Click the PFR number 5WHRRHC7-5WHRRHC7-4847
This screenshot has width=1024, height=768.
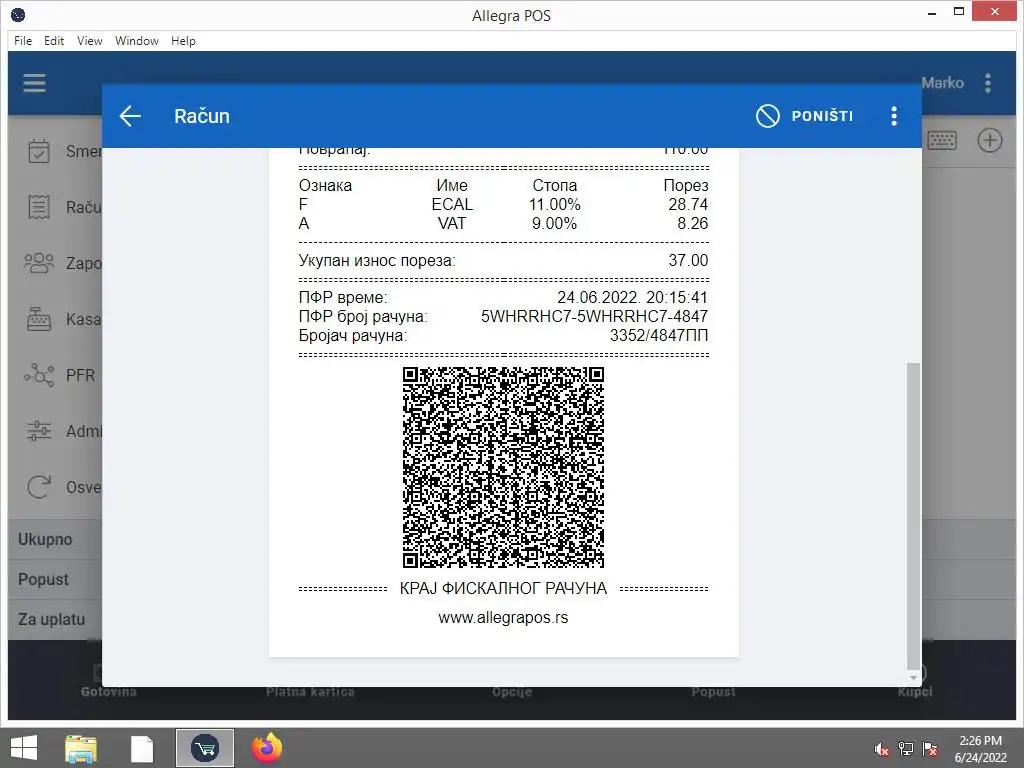pyautogui.click(x=594, y=317)
